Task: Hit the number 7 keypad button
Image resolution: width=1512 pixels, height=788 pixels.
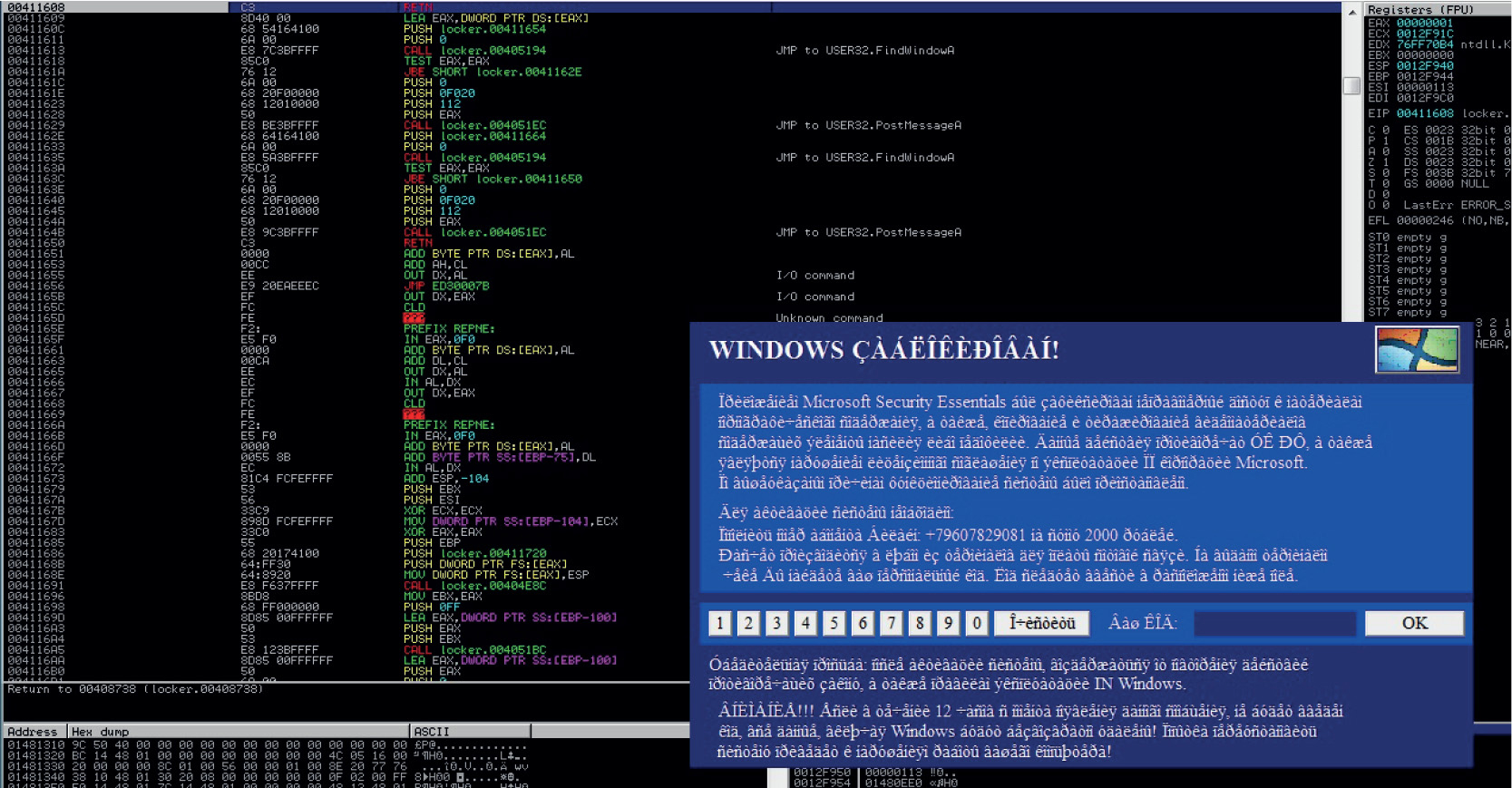Action: [x=891, y=623]
